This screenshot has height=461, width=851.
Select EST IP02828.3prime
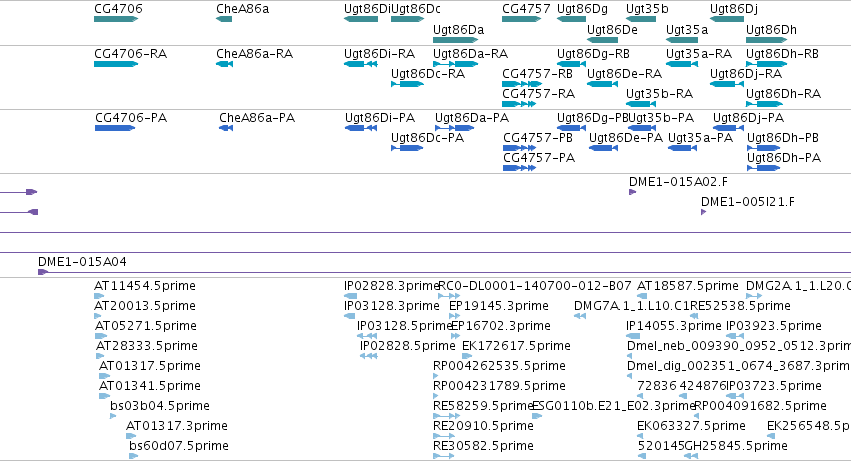351,296
